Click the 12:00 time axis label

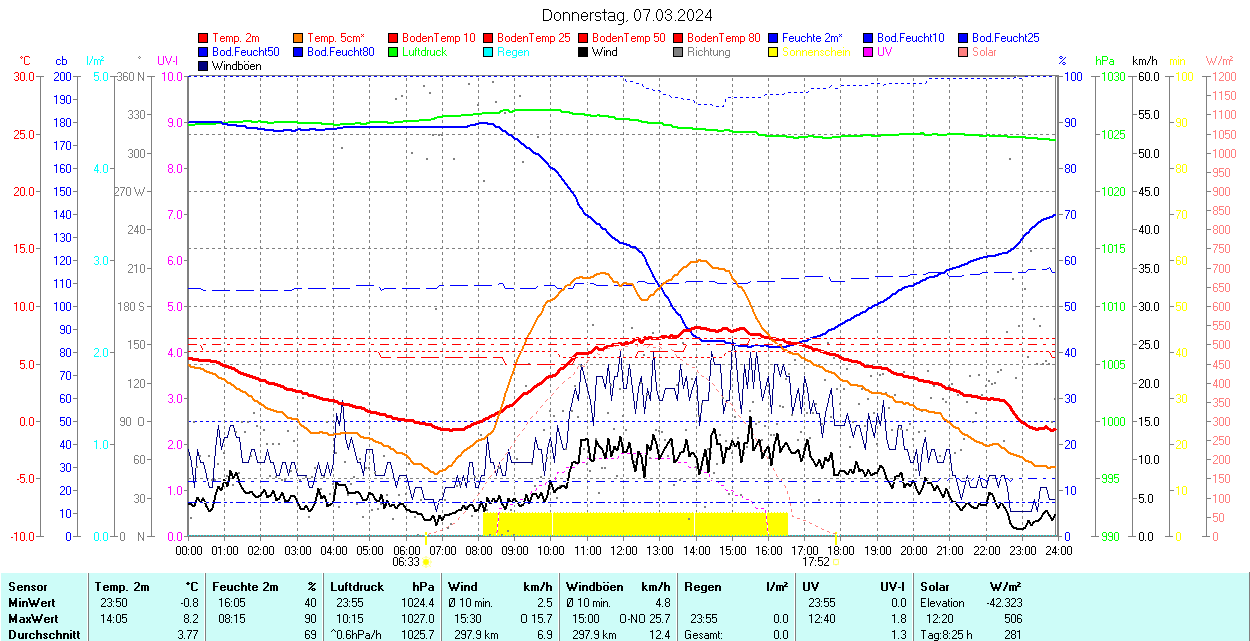coord(623,550)
